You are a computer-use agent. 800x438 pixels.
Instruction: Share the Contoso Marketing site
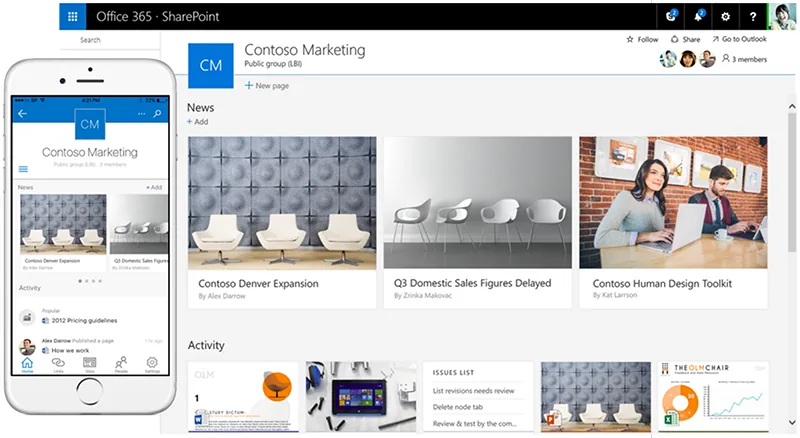tap(685, 39)
